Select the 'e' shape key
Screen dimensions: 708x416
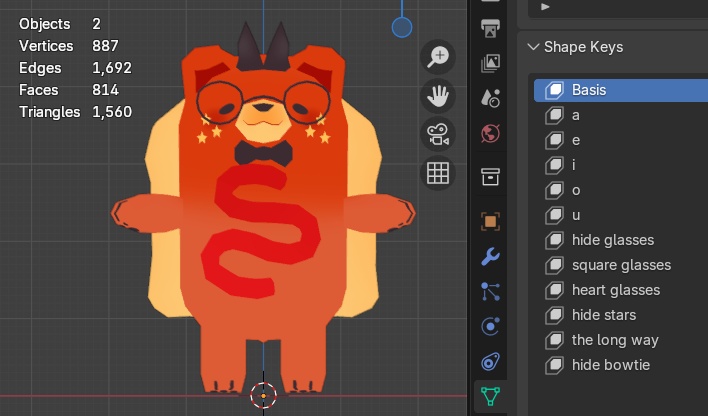pos(621,140)
